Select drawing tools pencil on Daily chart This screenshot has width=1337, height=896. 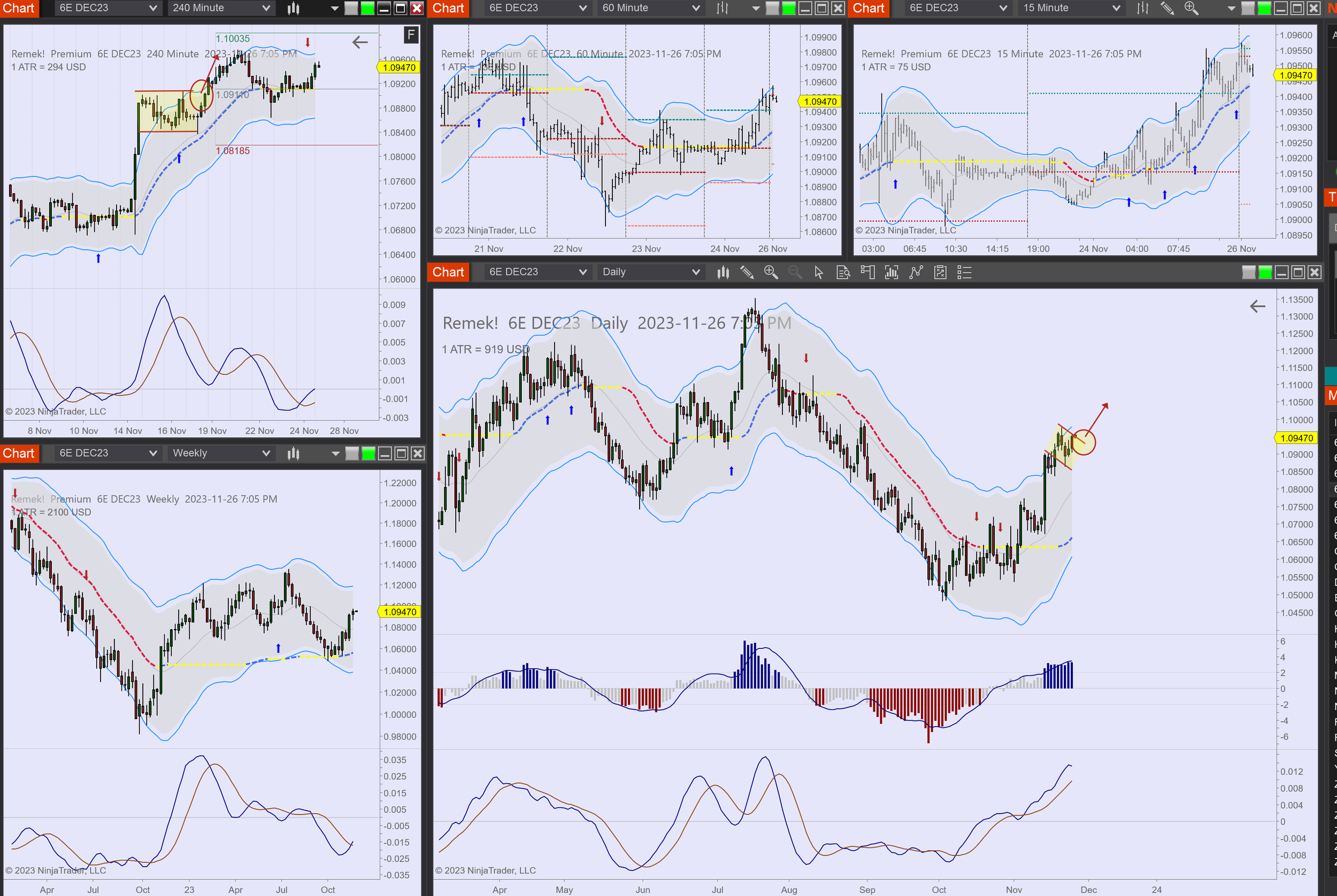point(747,273)
